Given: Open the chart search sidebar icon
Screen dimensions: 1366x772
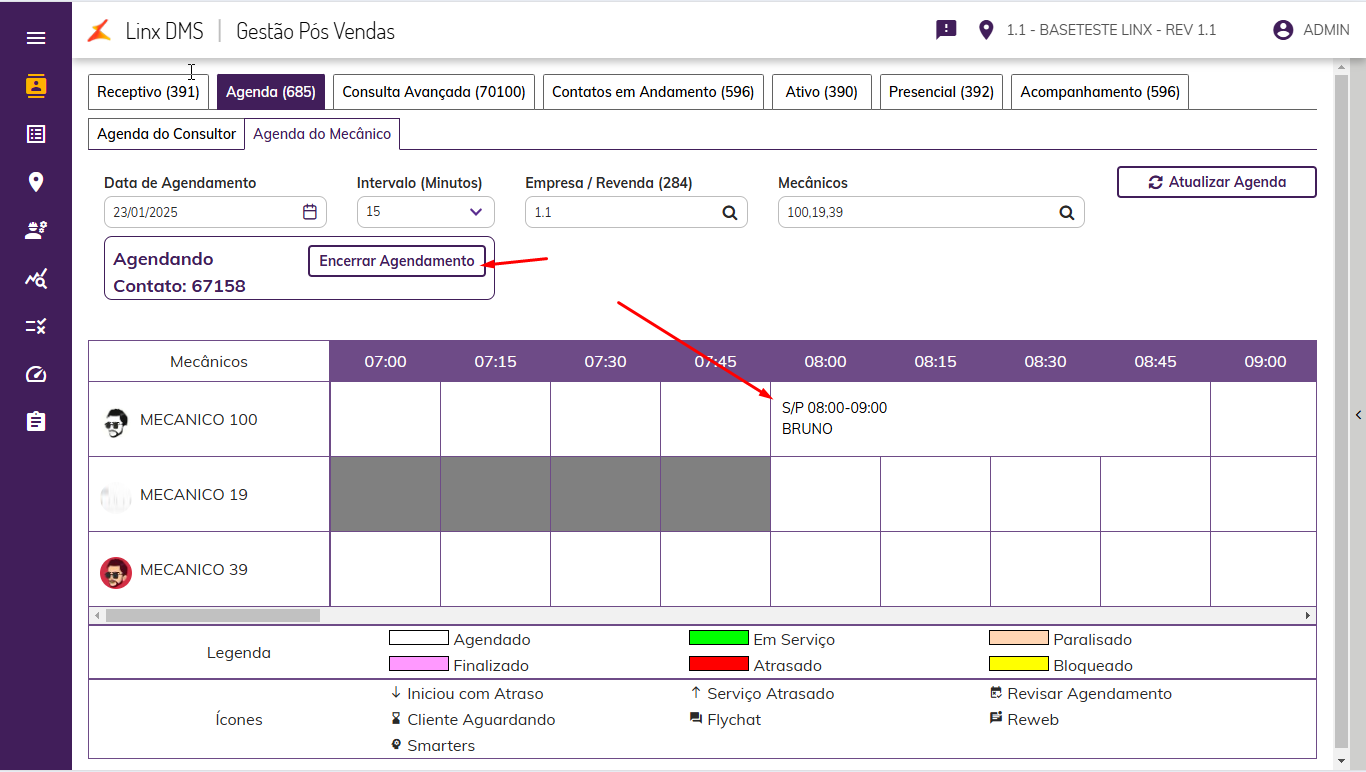Looking at the screenshot, I should [36, 278].
